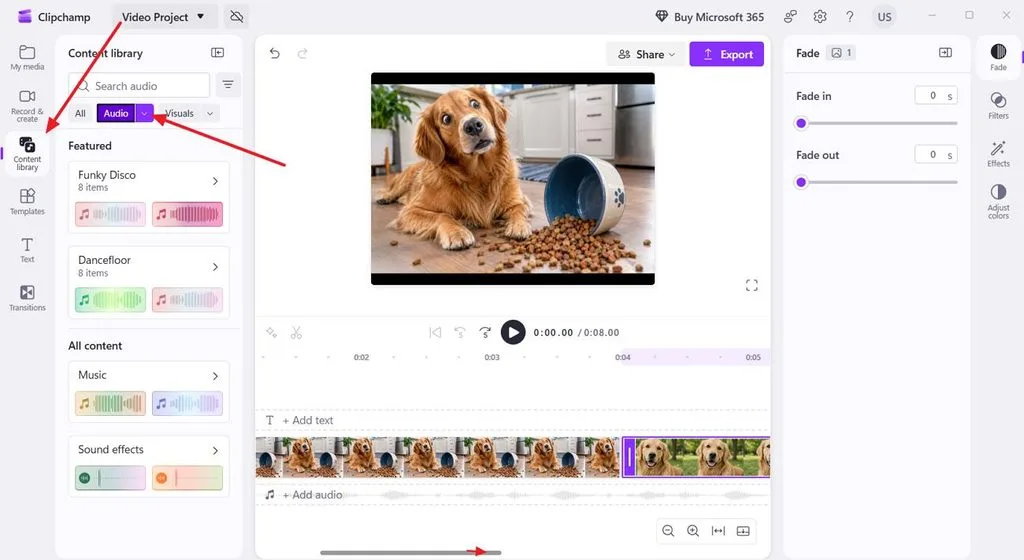Click the split scissors icon
Viewport: 1024px width, 560px height.
296,333
